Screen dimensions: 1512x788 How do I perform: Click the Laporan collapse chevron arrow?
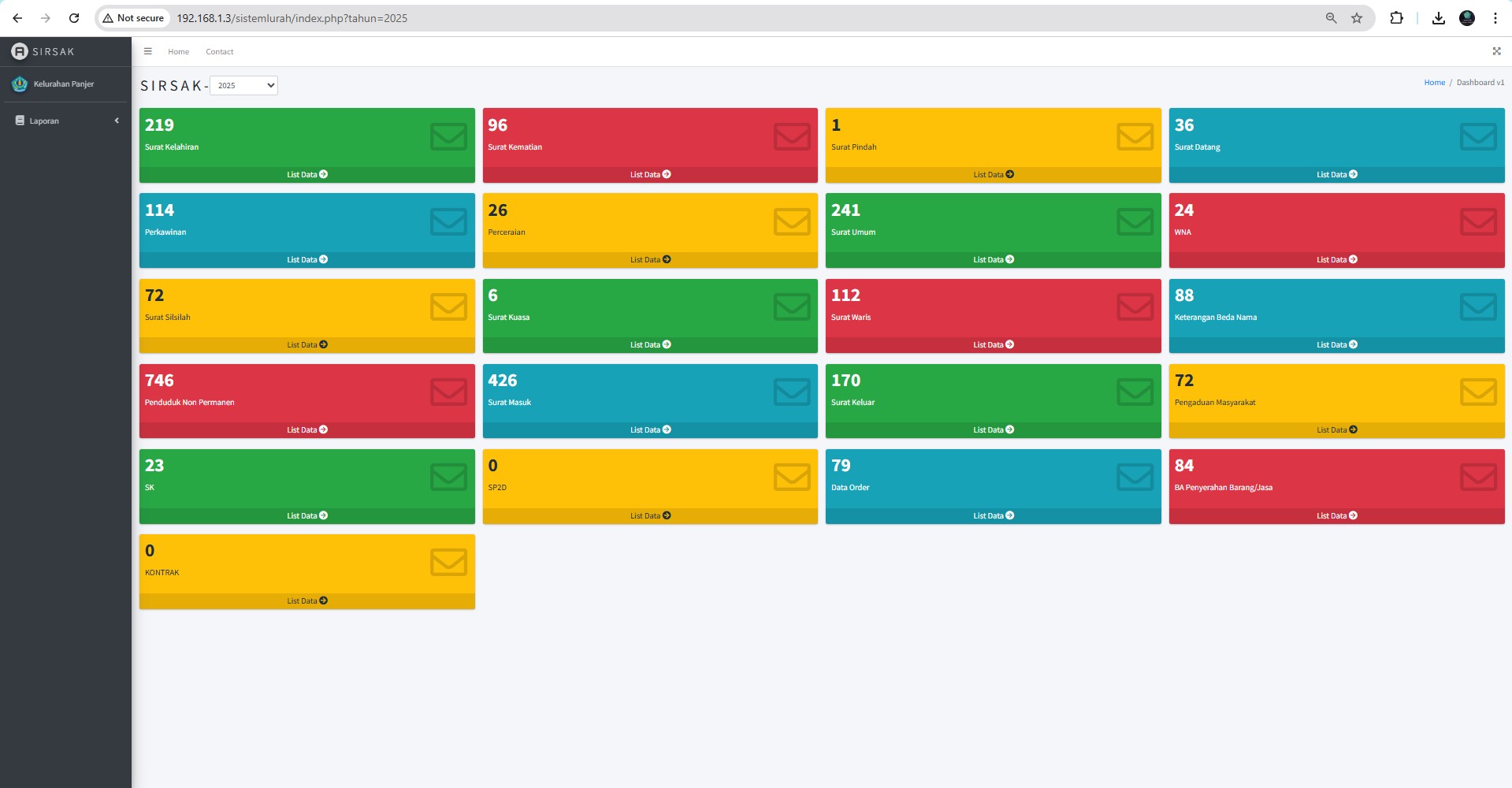(117, 121)
